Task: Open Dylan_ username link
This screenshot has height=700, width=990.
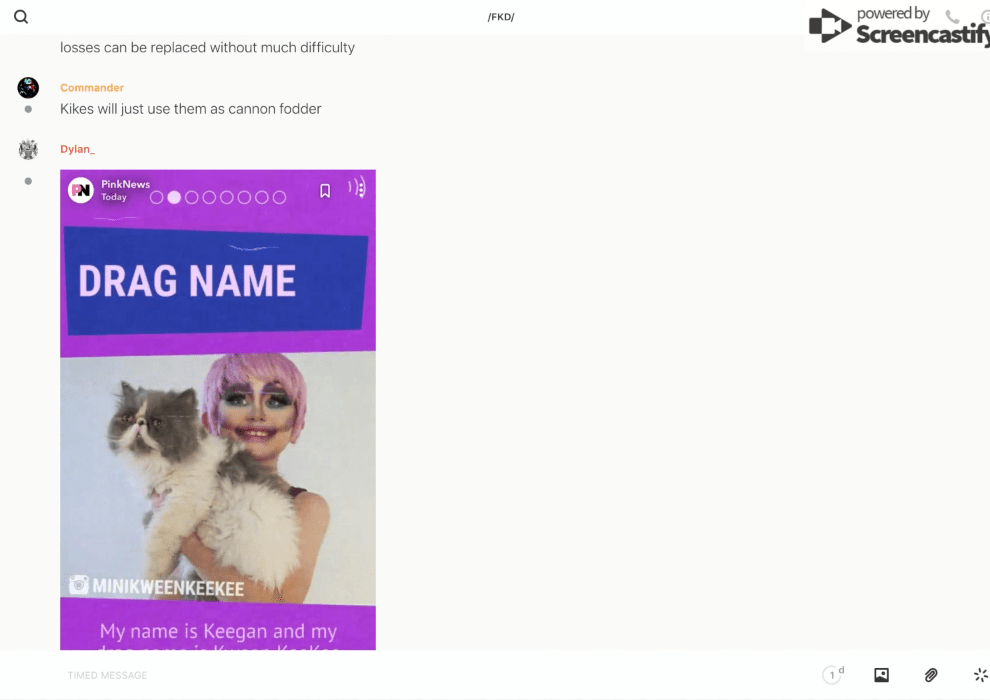Action: 77,149
